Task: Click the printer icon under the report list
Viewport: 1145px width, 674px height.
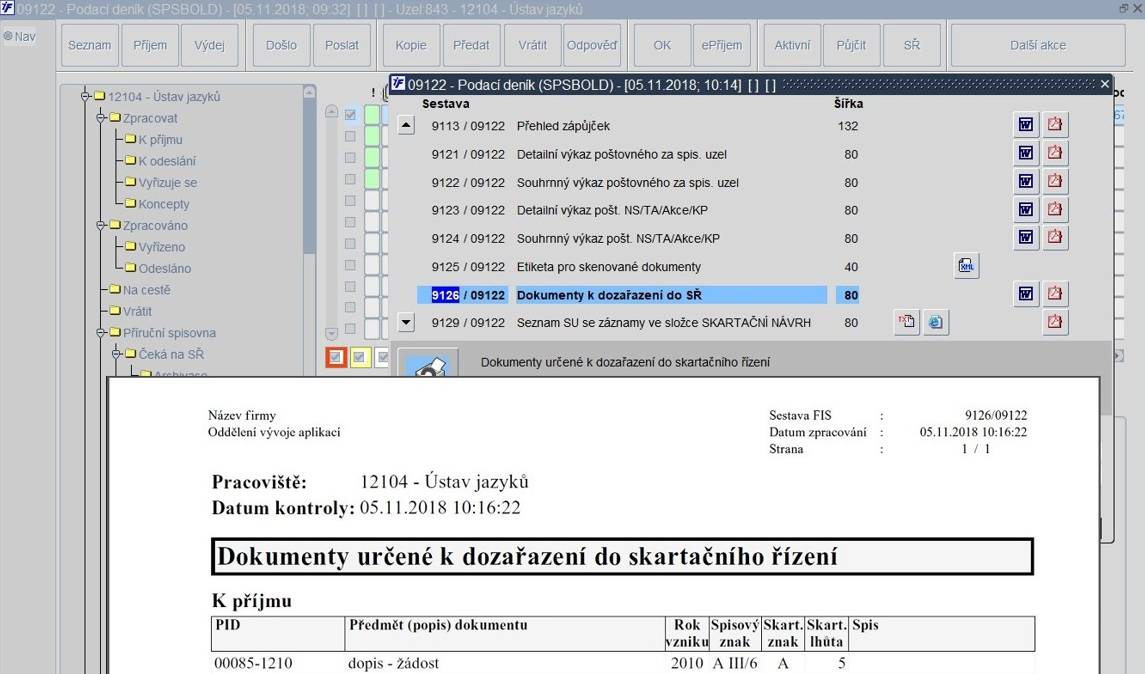Action: [x=429, y=364]
